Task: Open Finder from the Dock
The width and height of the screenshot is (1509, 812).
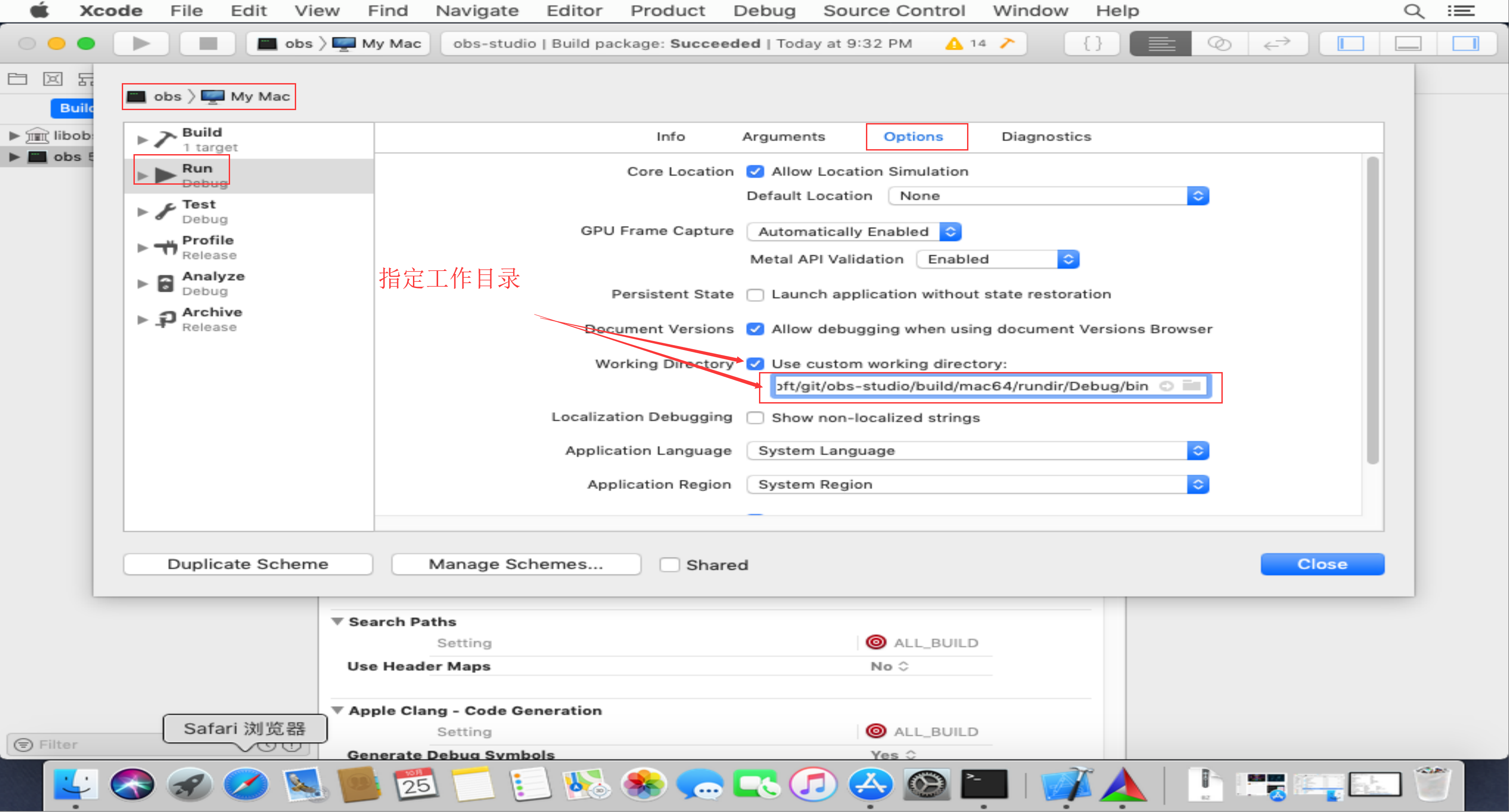Action: [x=75, y=784]
